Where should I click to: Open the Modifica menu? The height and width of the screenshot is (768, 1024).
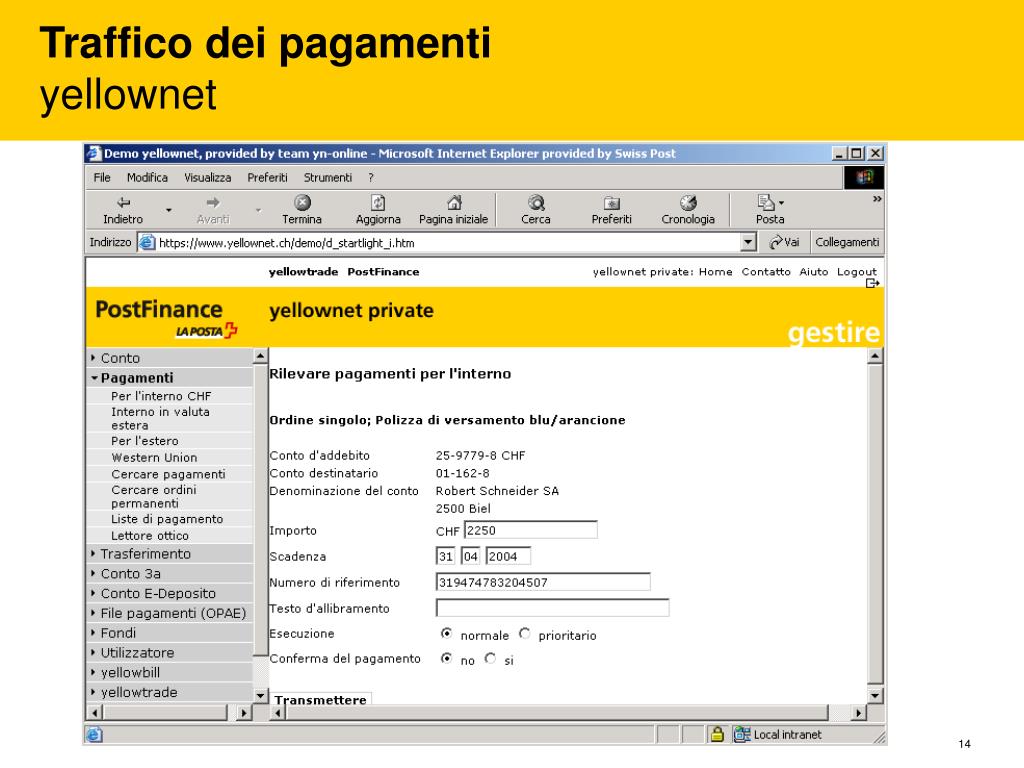pos(147,178)
